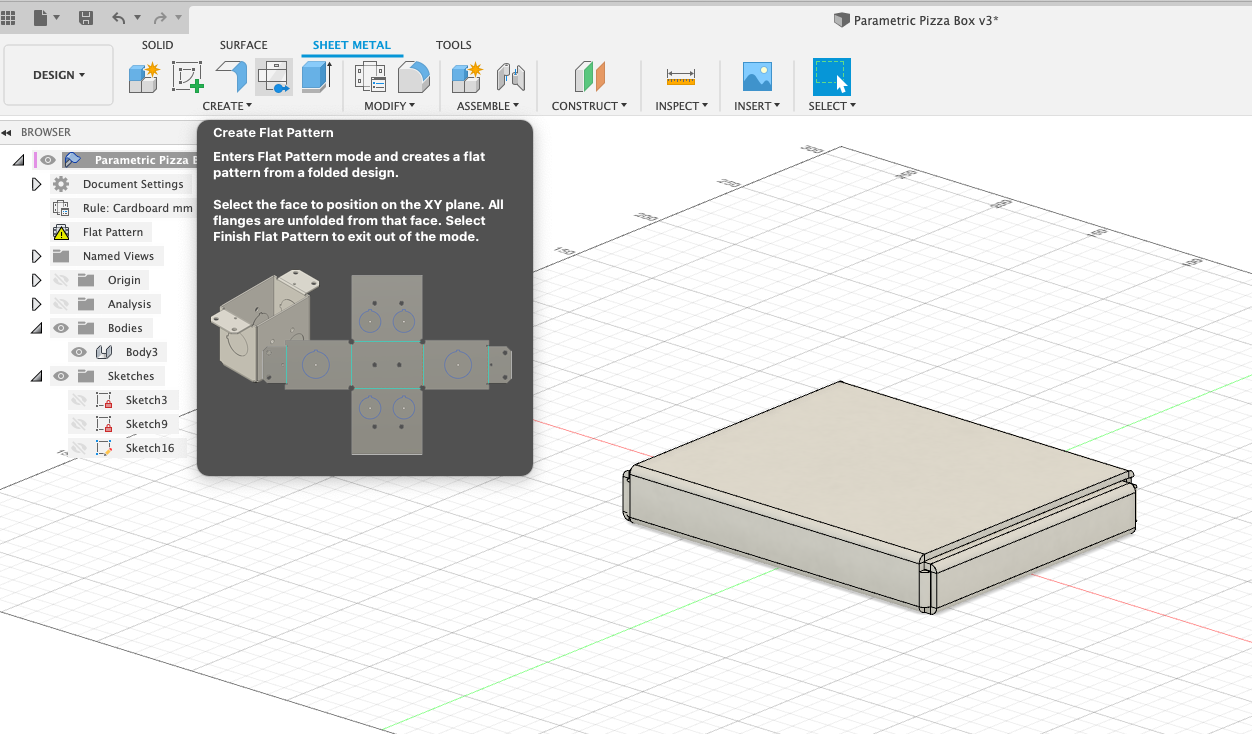Open the CONSTRUCT dropdown menu
Viewport: 1252px width, 734px height.
click(x=589, y=106)
